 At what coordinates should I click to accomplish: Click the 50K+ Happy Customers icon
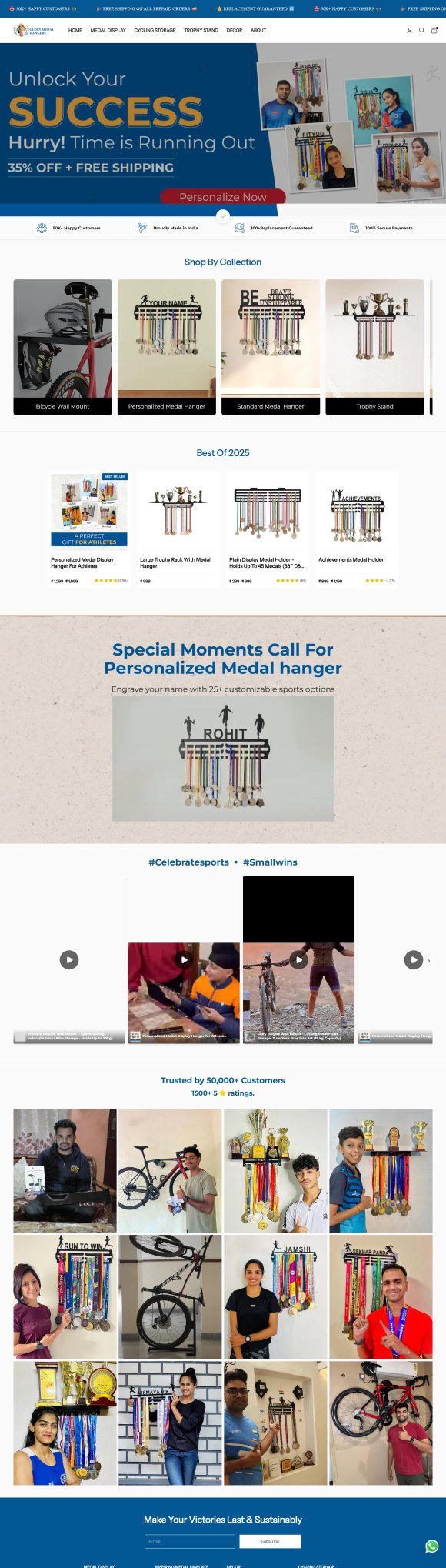click(x=42, y=228)
